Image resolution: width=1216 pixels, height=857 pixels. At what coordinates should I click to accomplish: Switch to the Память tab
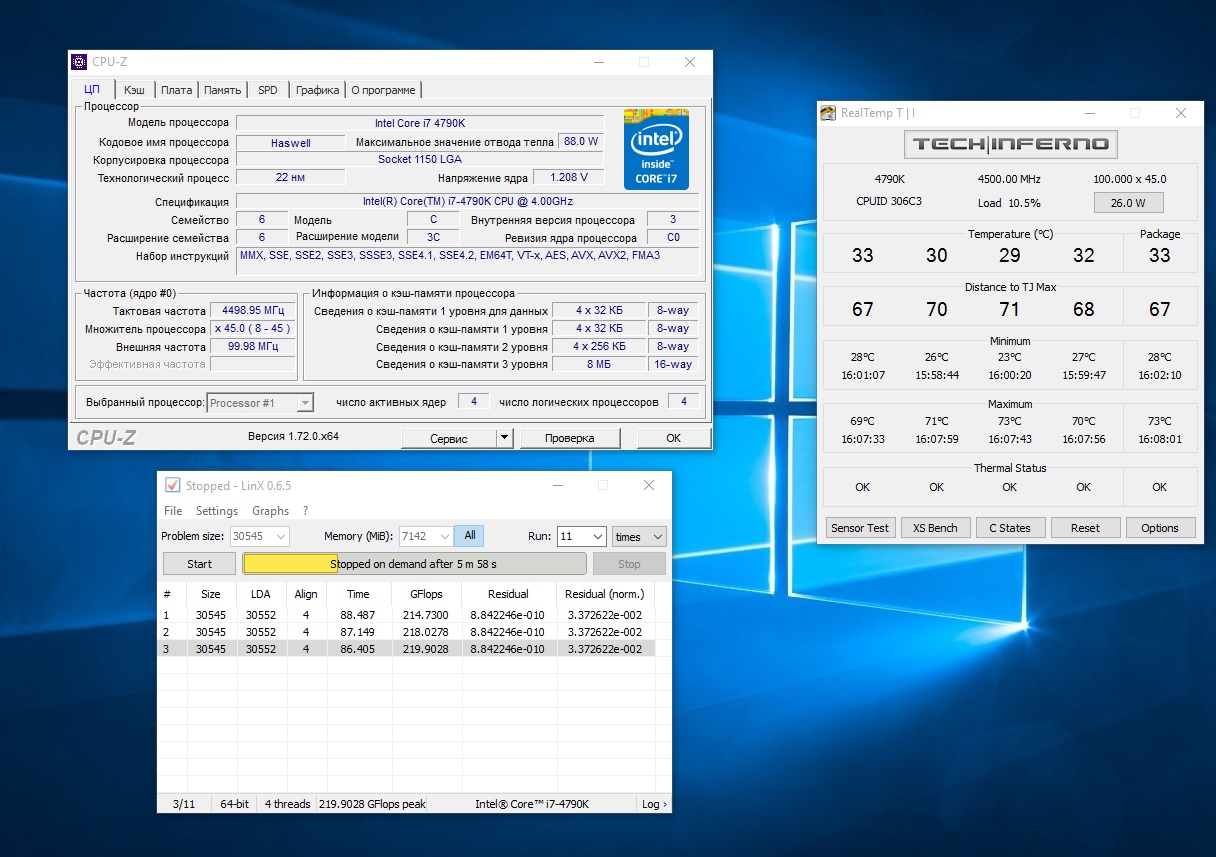point(222,90)
